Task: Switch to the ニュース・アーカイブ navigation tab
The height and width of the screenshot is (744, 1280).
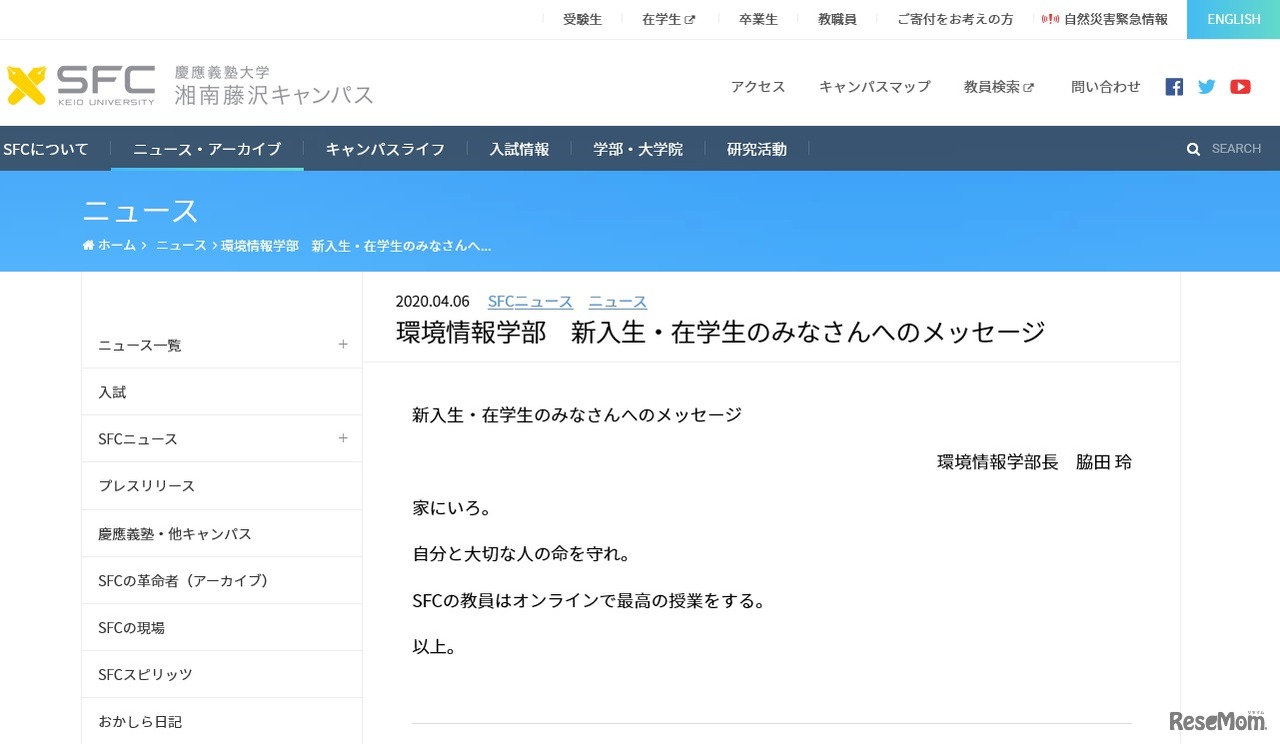Action: (207, 148)
